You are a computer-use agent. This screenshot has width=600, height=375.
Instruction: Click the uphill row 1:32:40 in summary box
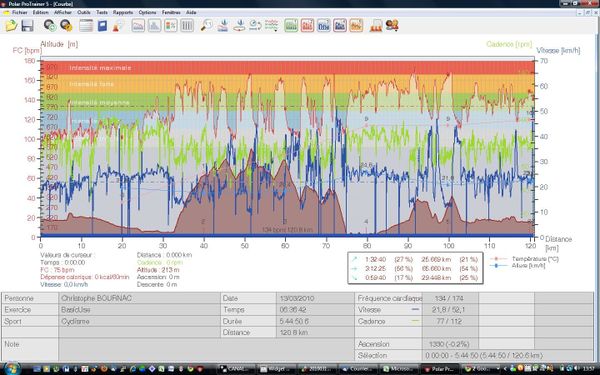(415, 259)
